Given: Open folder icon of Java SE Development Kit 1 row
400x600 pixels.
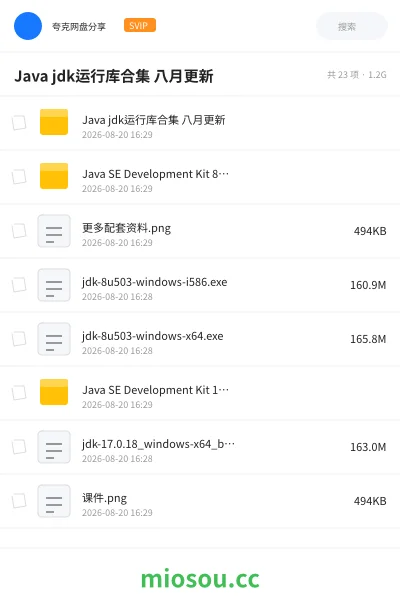Looking at the screenshot, I should tap(54, 392).
